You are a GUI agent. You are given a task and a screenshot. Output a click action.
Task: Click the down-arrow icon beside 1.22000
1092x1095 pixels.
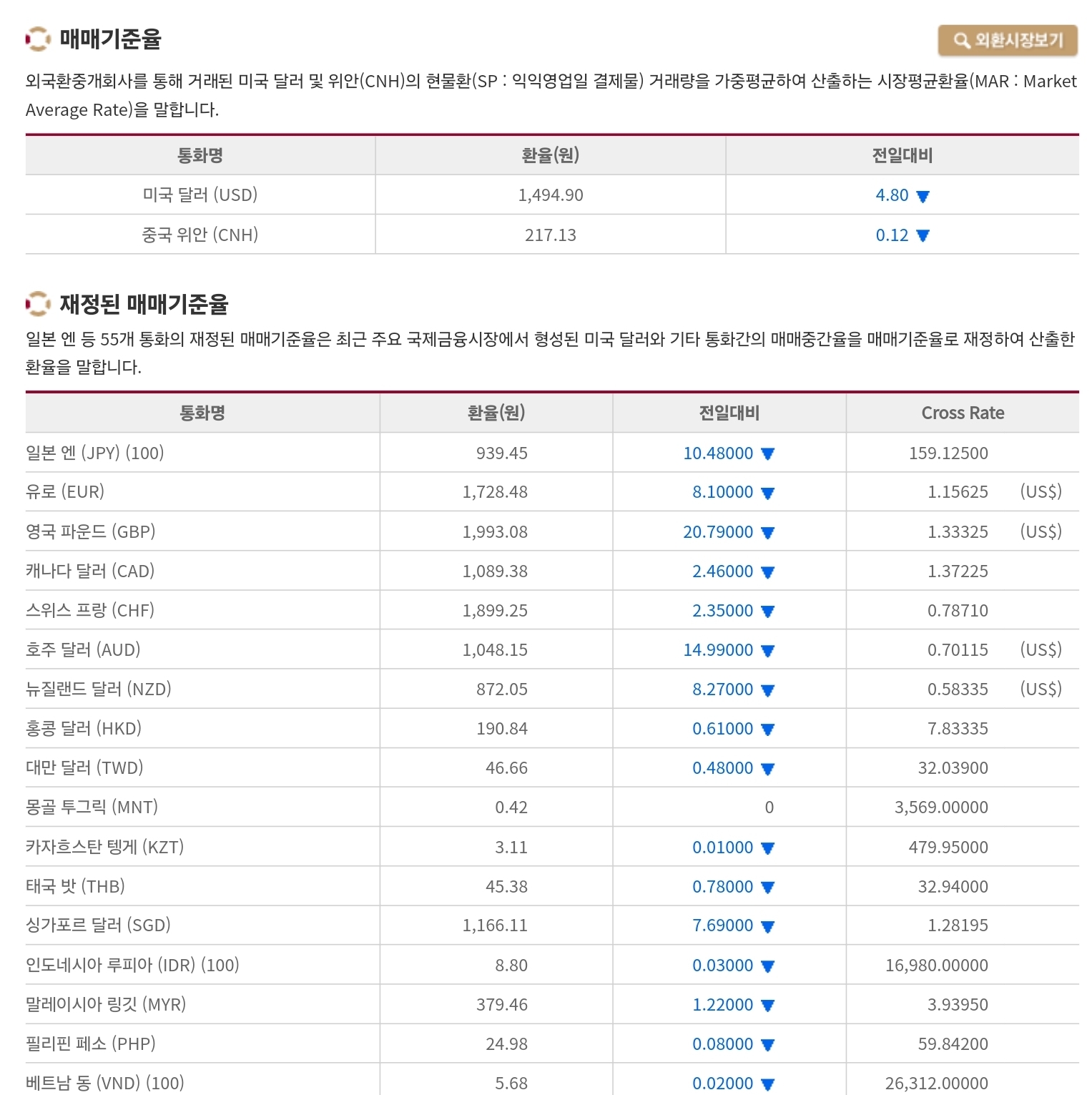pos(768,1006)
